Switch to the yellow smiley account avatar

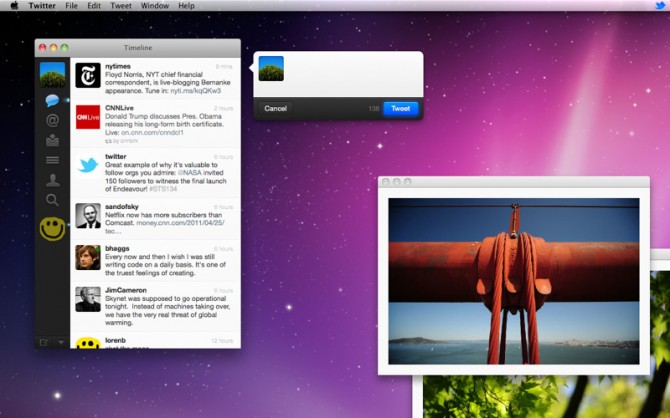(x=52, y=229)
